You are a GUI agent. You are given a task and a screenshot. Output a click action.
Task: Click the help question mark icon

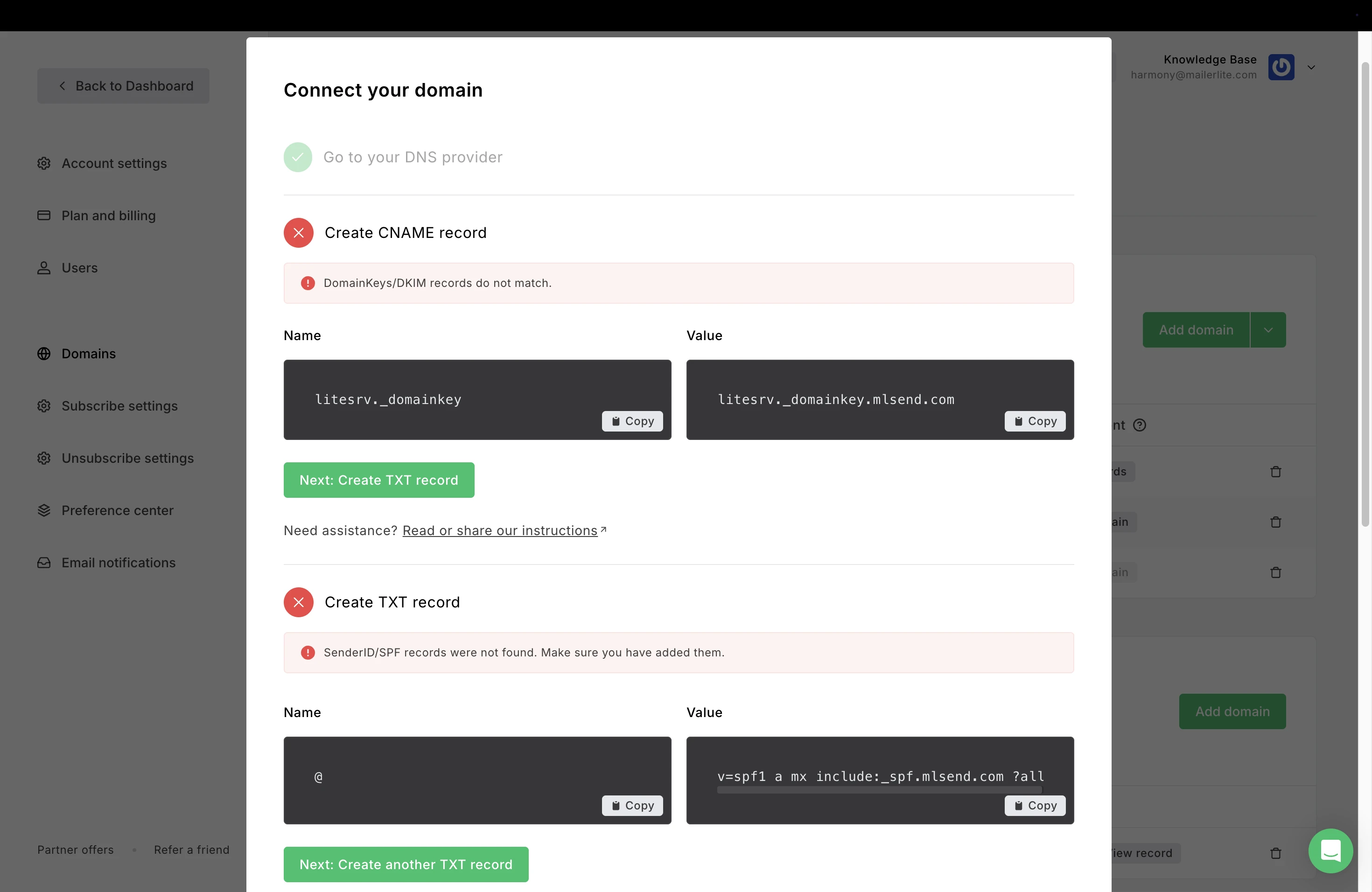(1139, 425)
